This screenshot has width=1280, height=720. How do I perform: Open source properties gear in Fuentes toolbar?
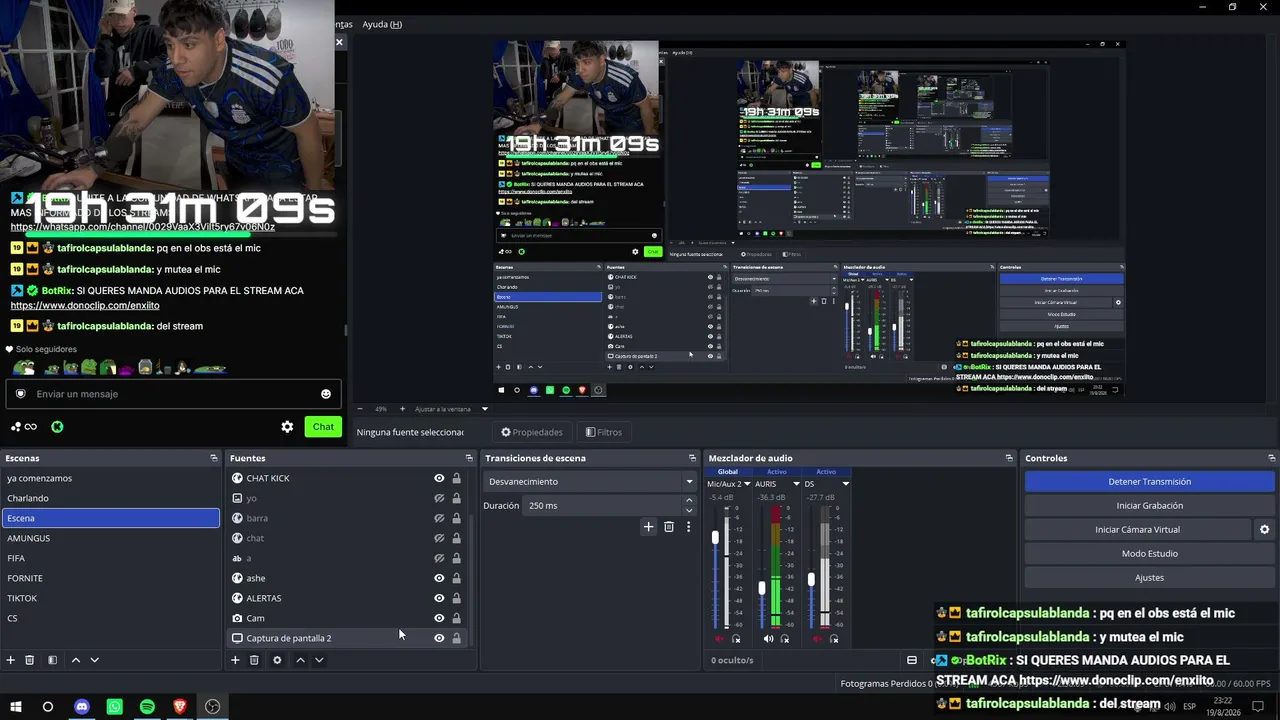point(277,660)
